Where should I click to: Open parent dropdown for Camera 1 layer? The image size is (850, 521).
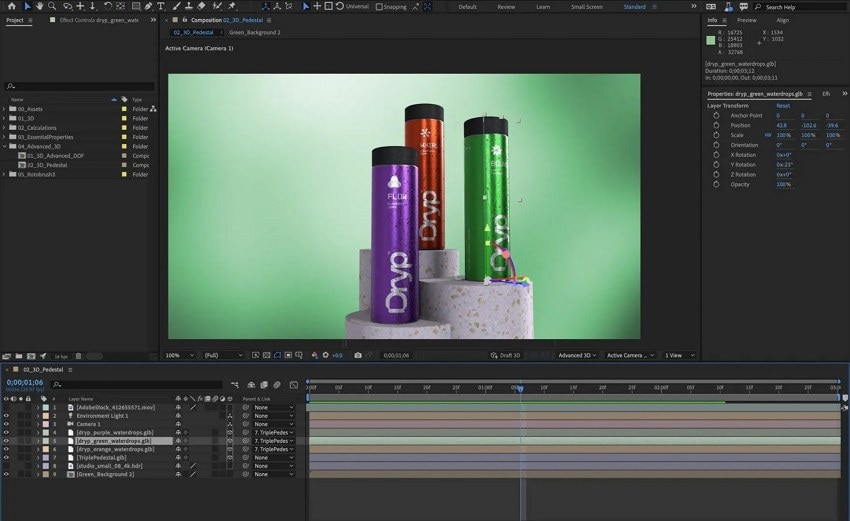pos(274,424)
